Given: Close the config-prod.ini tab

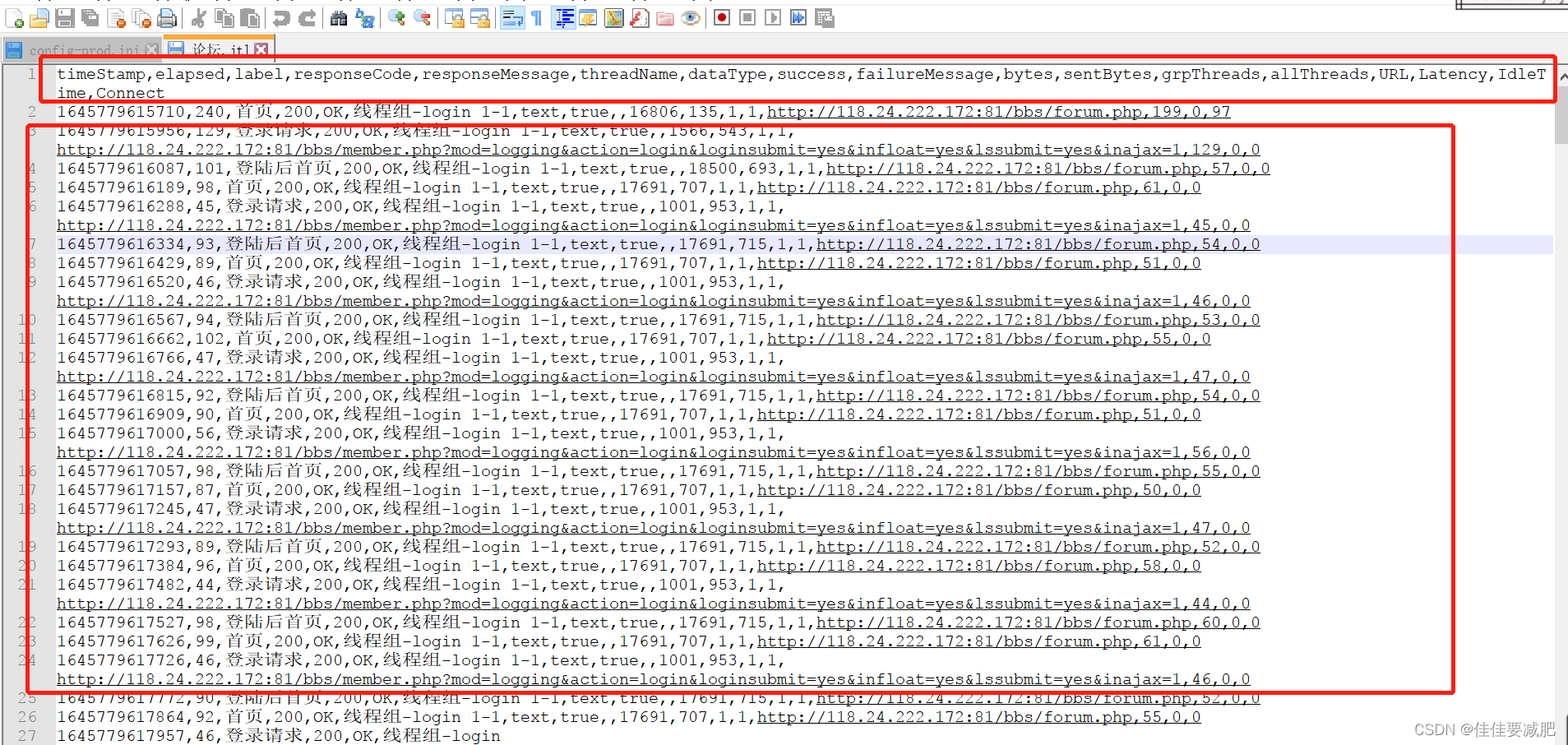Looking at the screenshot, I should pos(151,50).
